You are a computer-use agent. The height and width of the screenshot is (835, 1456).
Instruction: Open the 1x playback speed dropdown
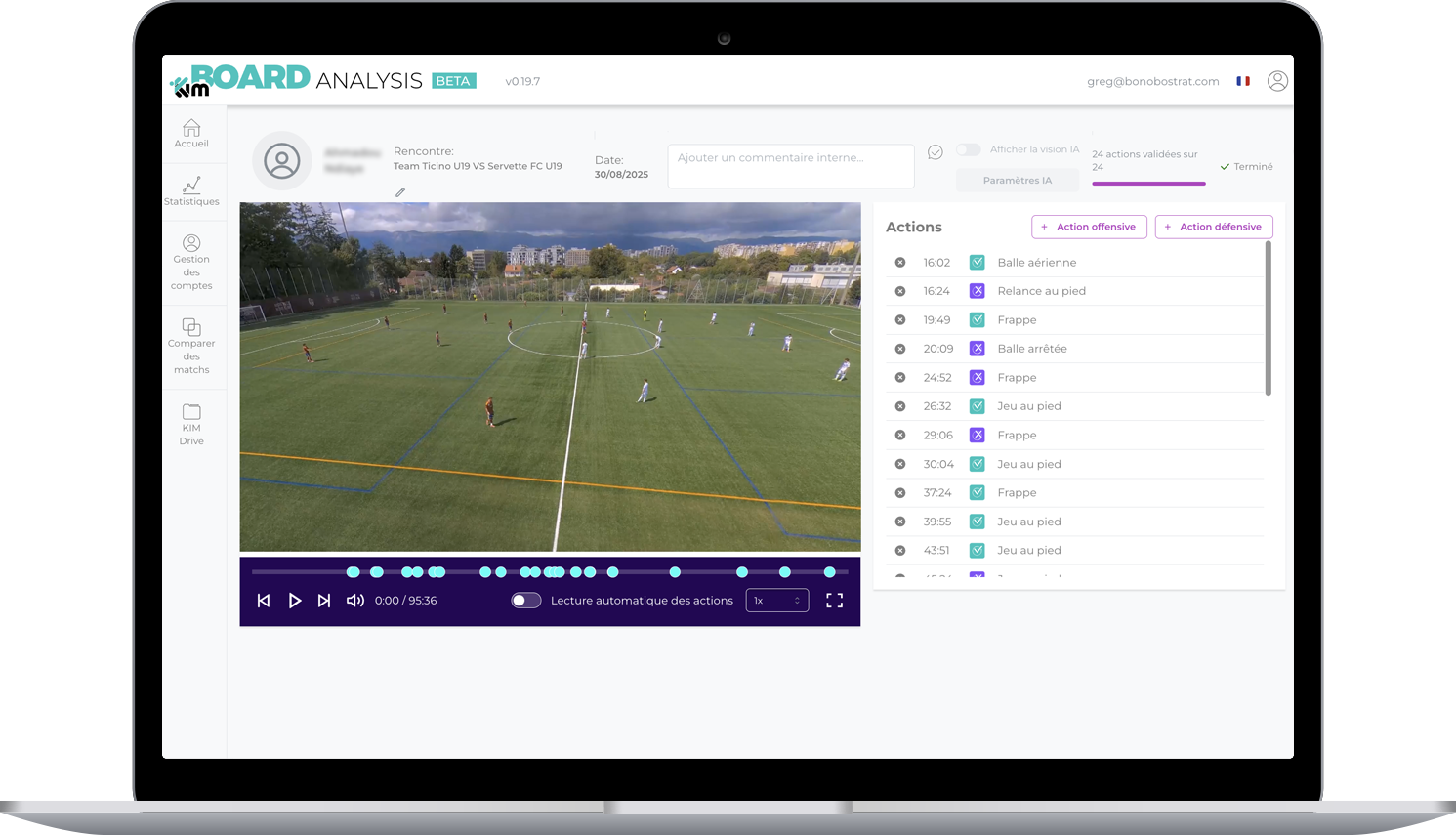click(777, 601)
